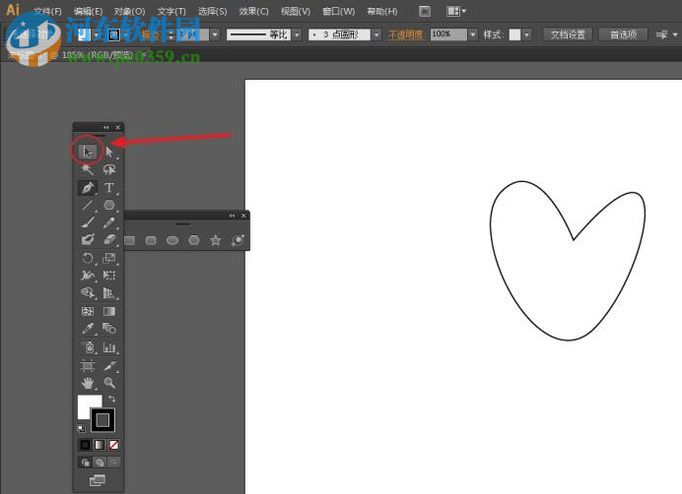Open the 视图(V) menu
Screen dimensions: 682x494
pos(295,12)
